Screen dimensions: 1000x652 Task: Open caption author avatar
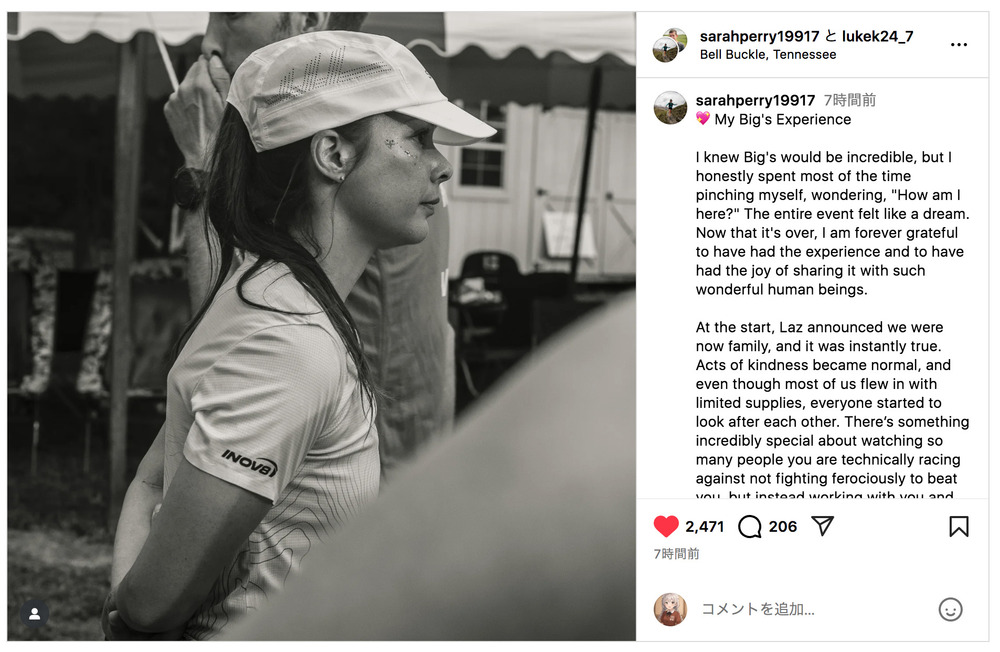pyautogui.click(x=670, y=107)
